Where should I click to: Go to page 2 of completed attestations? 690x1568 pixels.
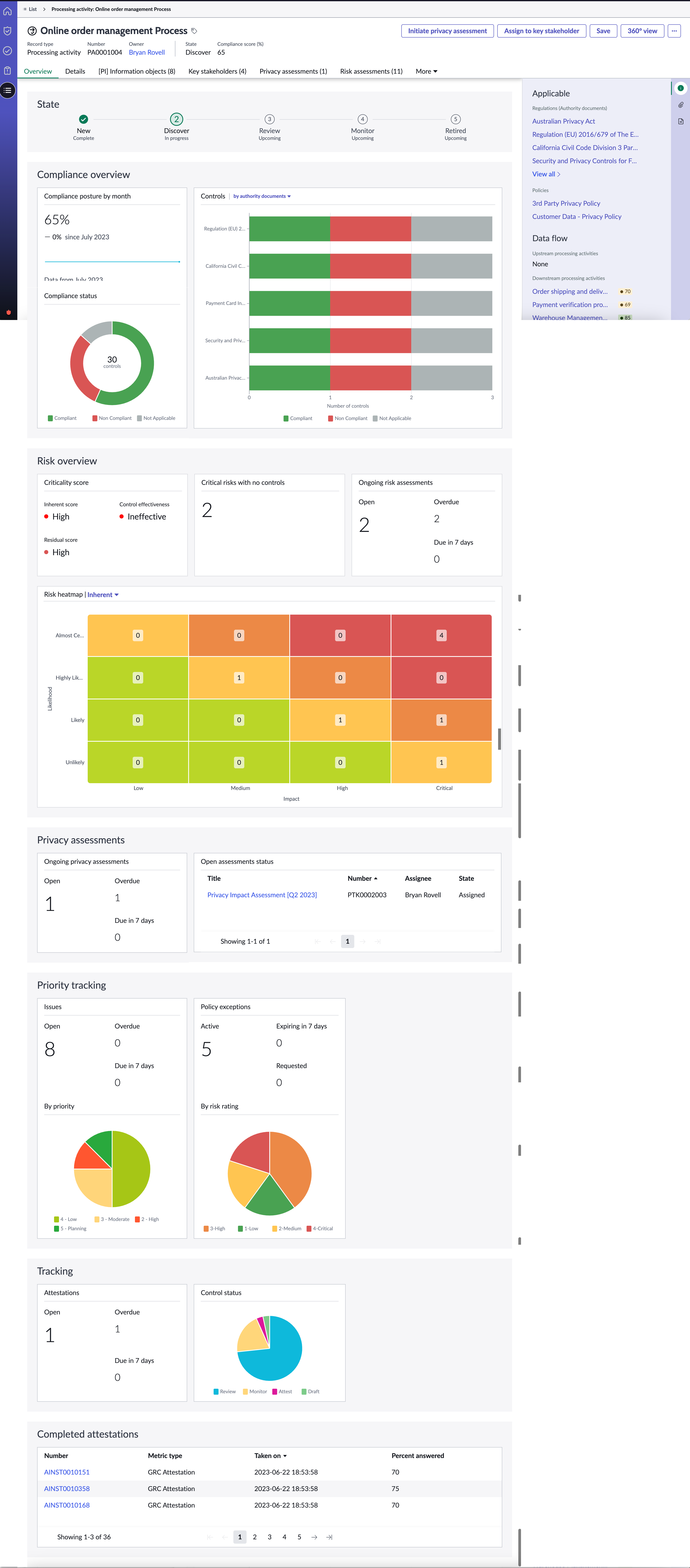tap(255, 1537)
